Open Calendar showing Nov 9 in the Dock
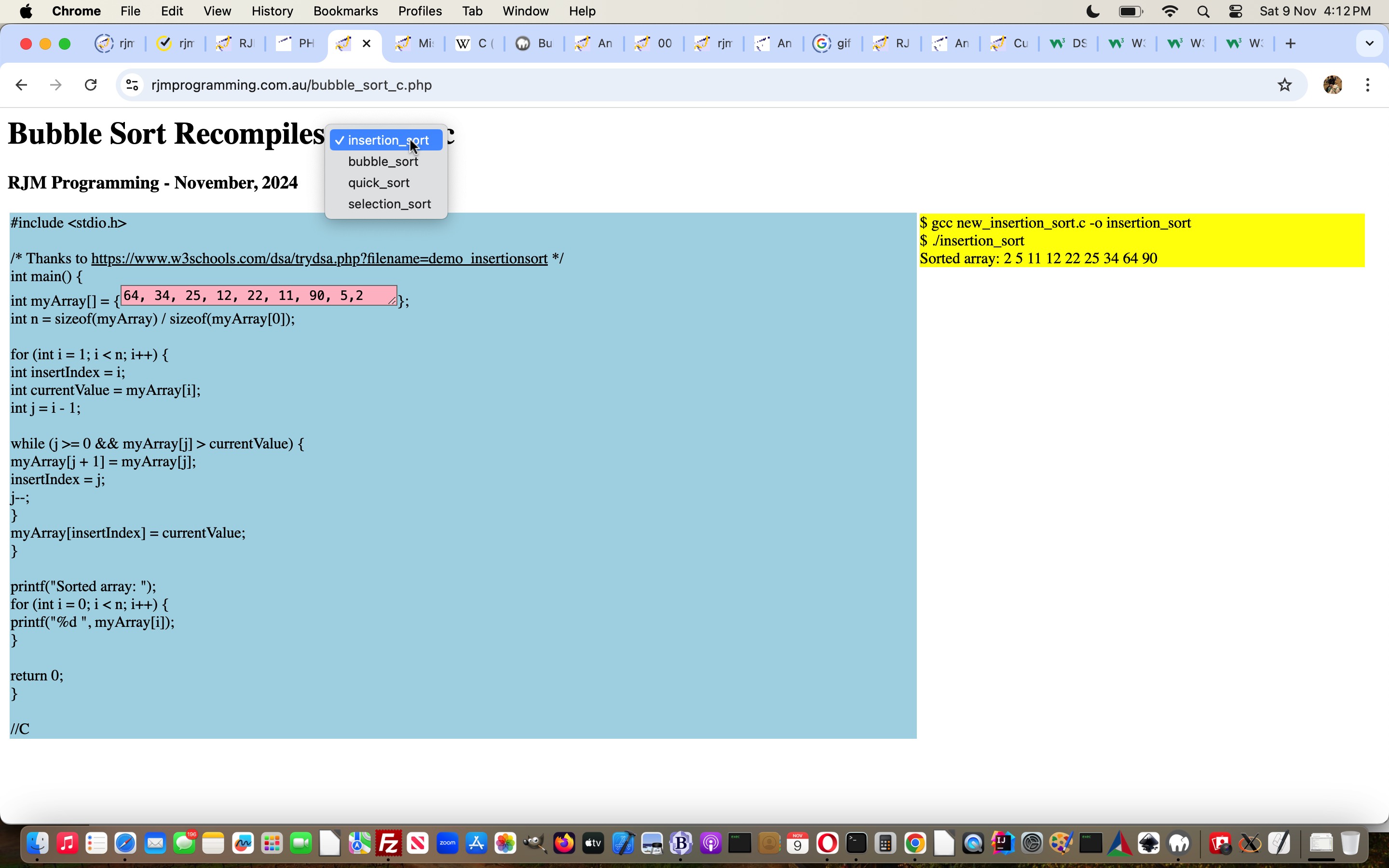 [x=798, y=843]
